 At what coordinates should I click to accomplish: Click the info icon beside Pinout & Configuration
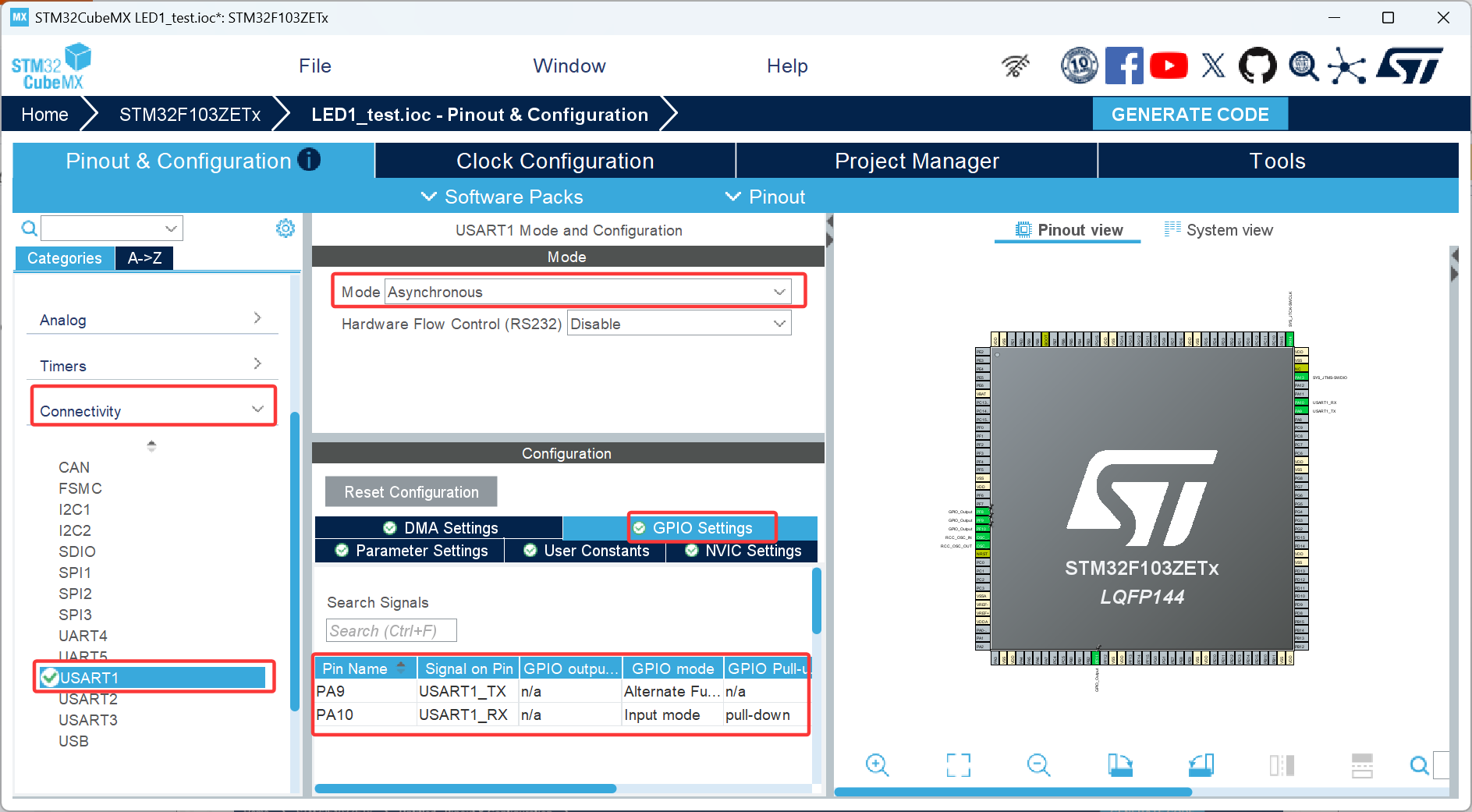click(x=309, y=160)
